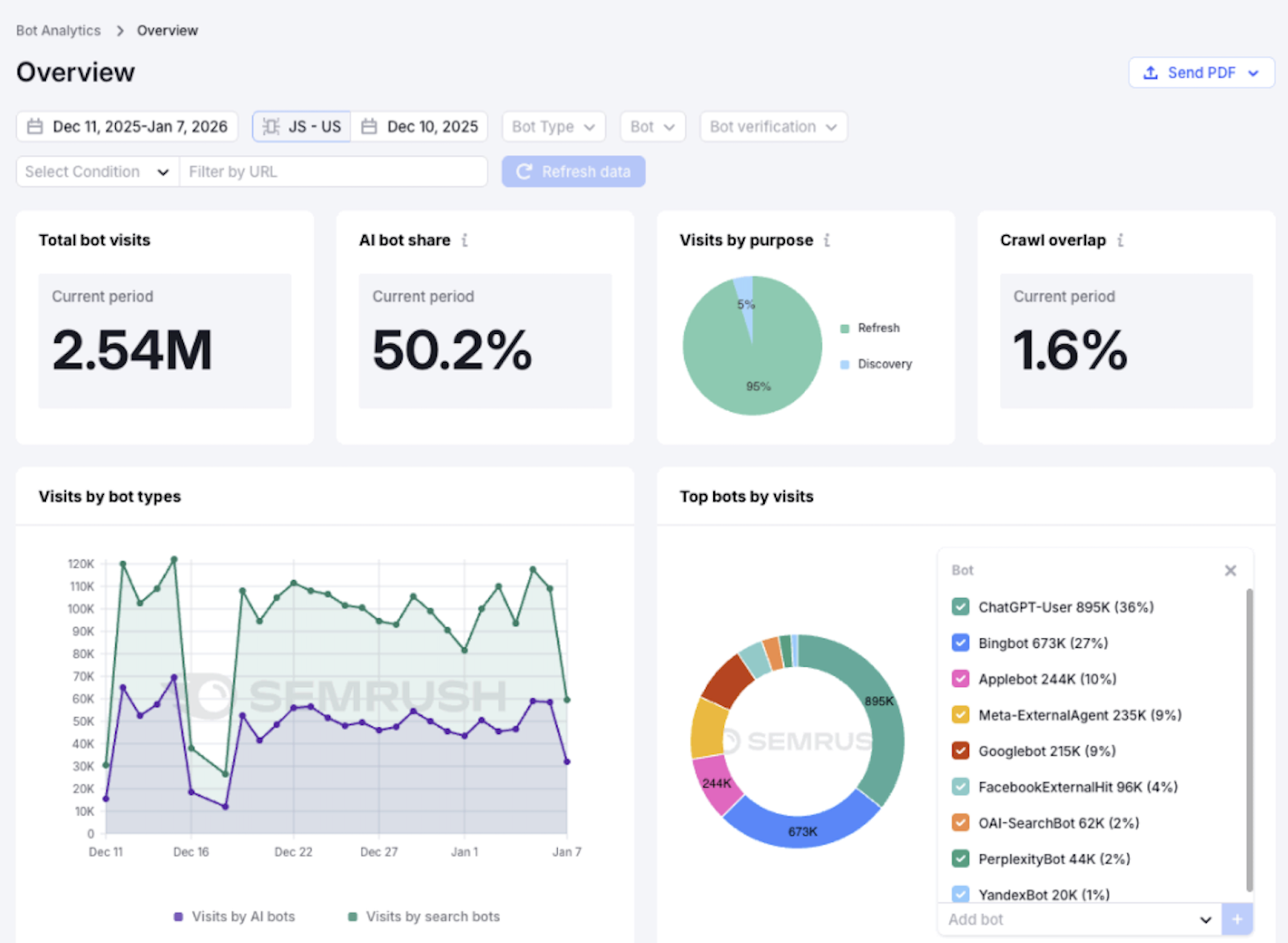Viewport: 1288px width, 943px height.
Task: Click the refresh icon on Refresh data
Action: click(x=525, y=171)
